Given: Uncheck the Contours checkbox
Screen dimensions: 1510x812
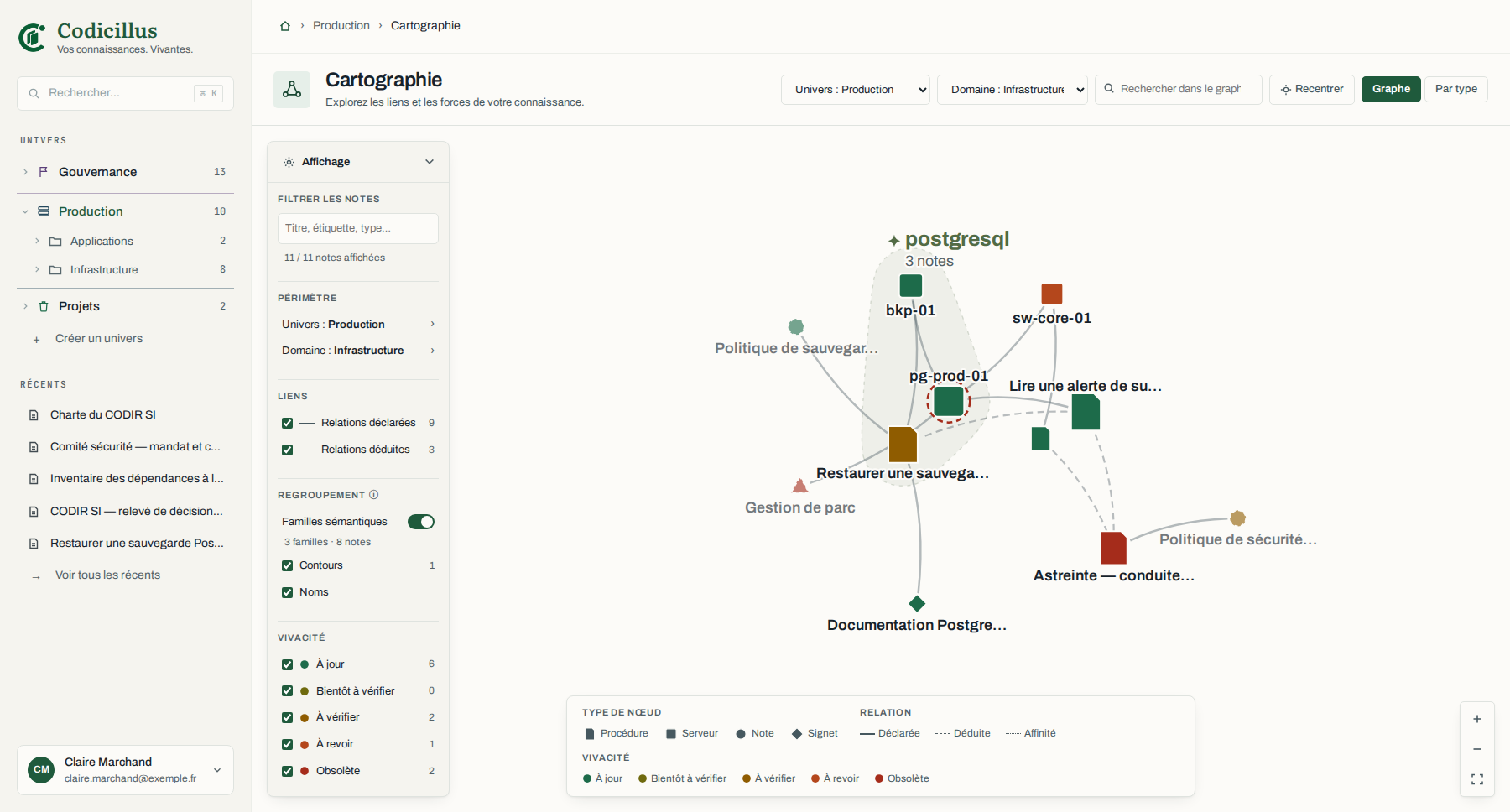Looking at the screenshot, I should click(287, 565).
